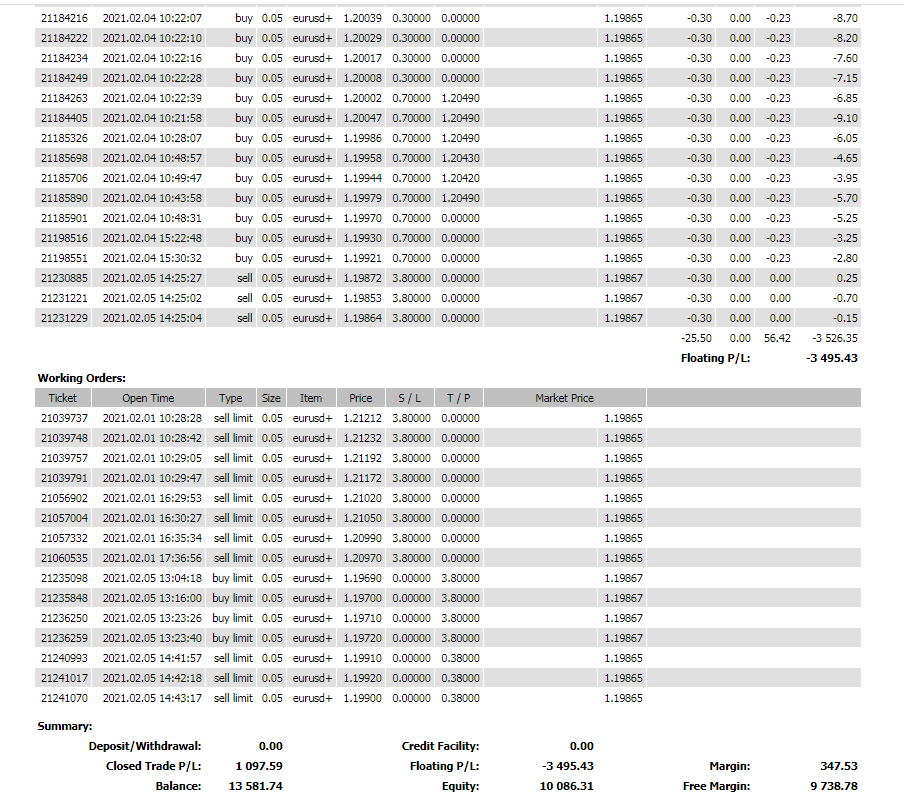Click the T / P column header

pyautogui.click(x=459, y=398)
